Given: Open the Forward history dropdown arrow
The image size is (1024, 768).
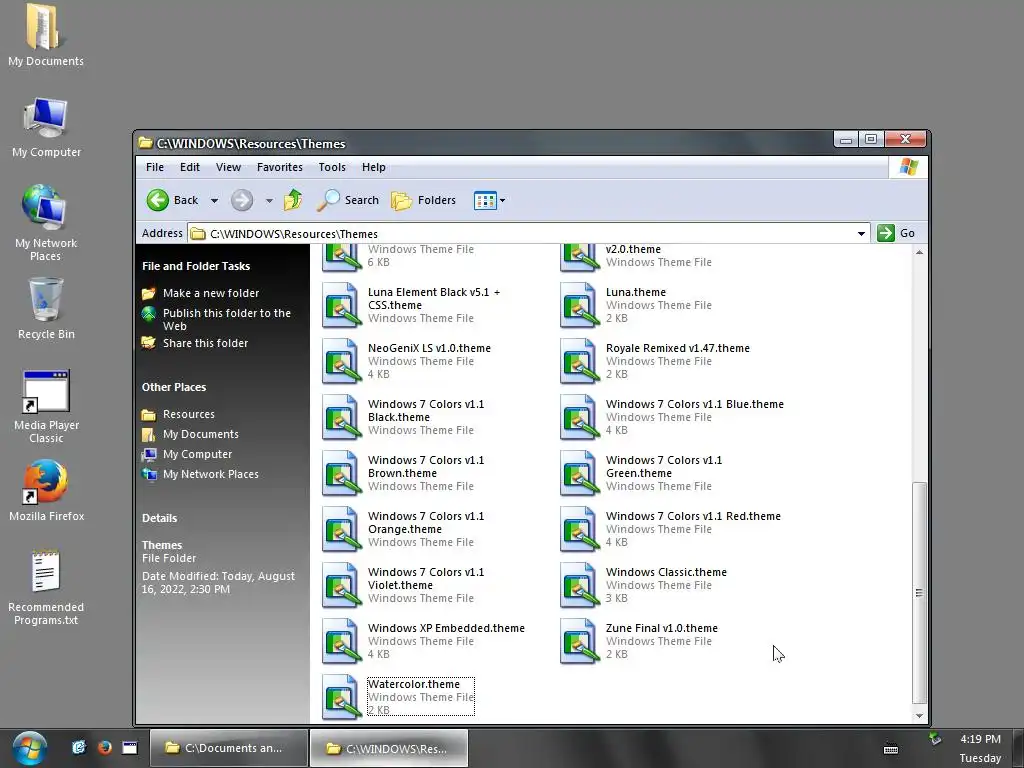Looking at the screenshot, I should tap(269, 200).
